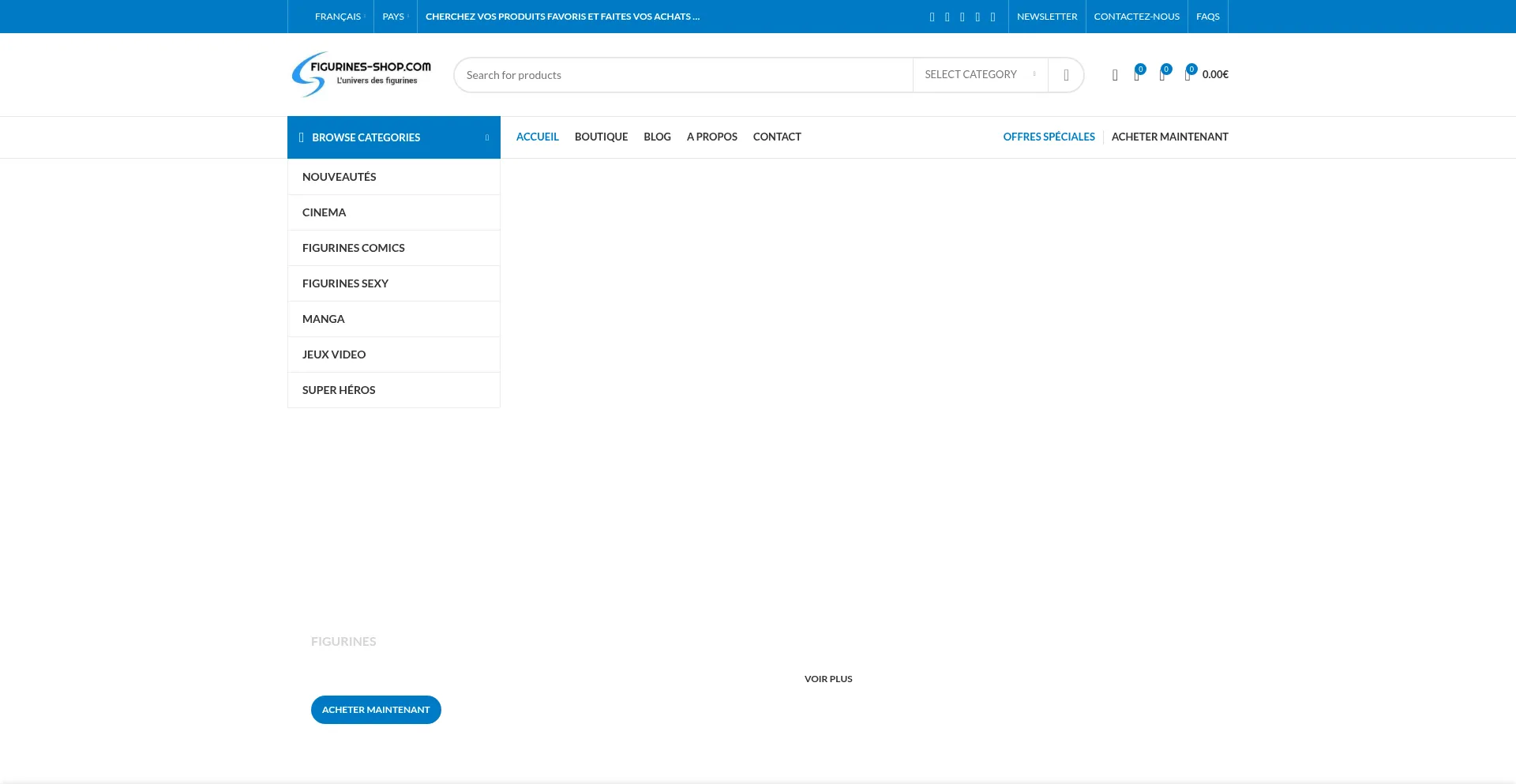
Task: Expand the Select Category dropdown
Action: click(x=979, y=74)
